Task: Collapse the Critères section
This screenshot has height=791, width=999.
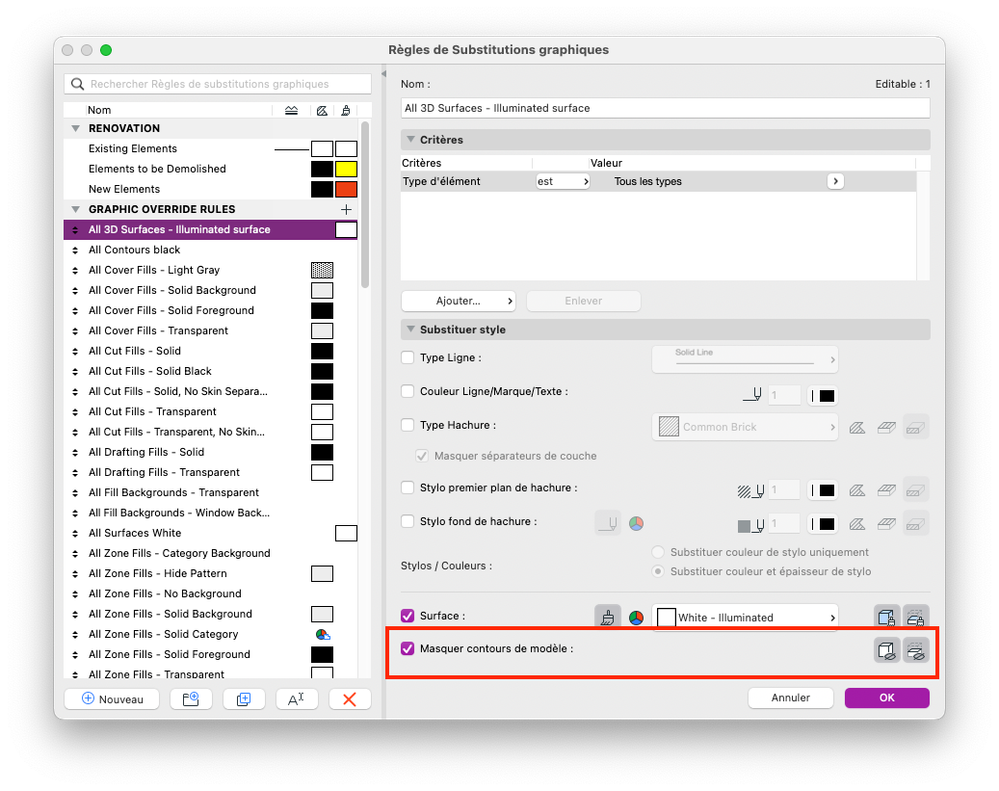Action: tap(411, 139)
